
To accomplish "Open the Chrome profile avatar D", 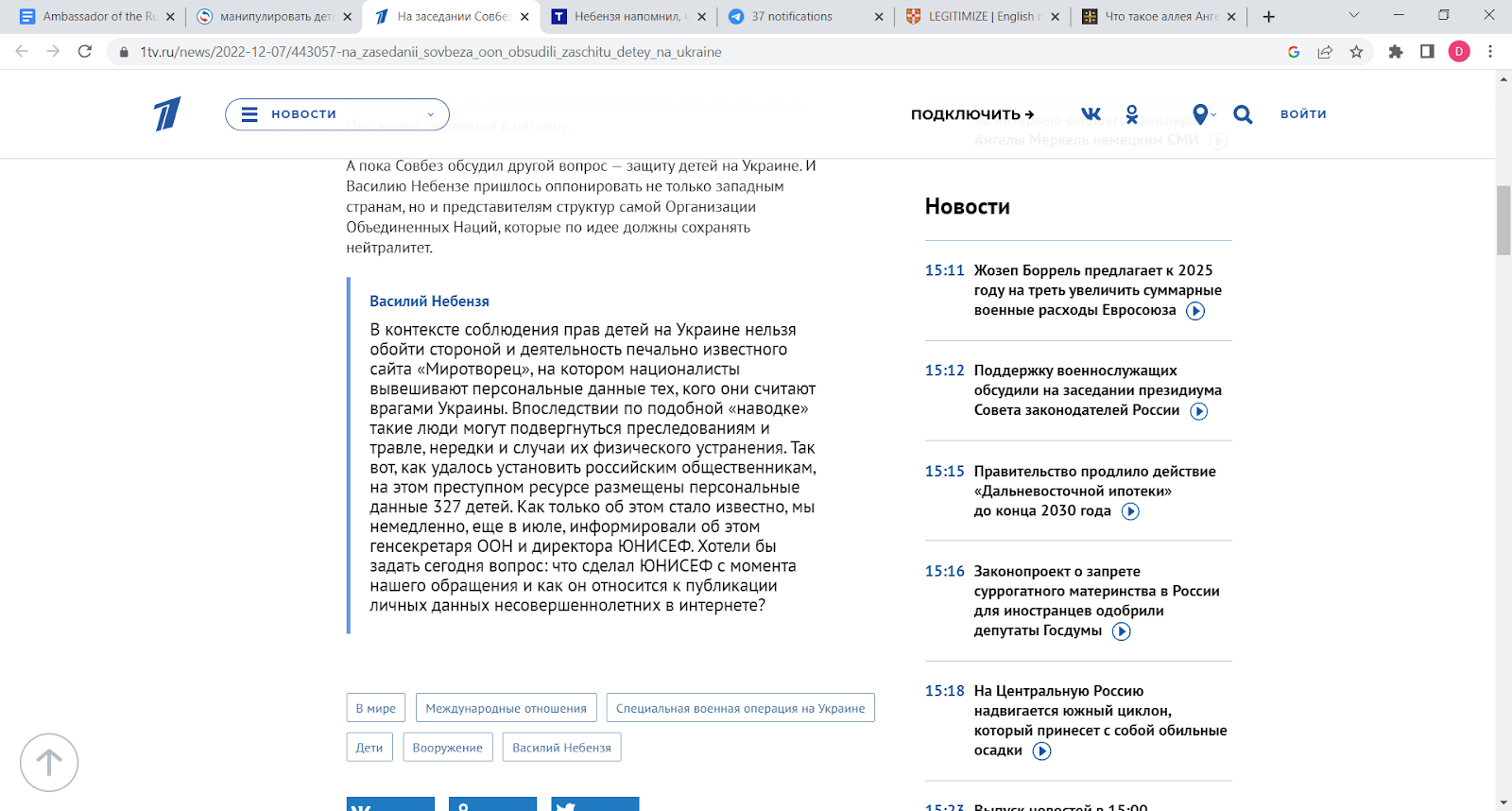I will click(1459, 52).
